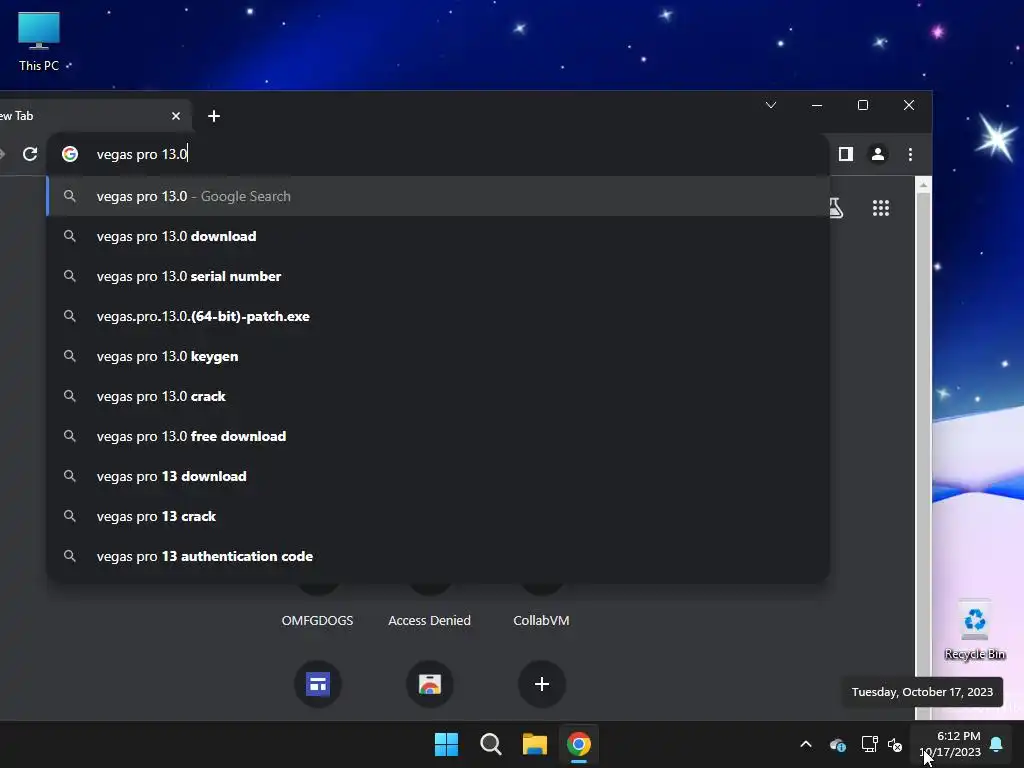Minimize the Chrome window
The image size is (1024, 768).
click(817, 105)
